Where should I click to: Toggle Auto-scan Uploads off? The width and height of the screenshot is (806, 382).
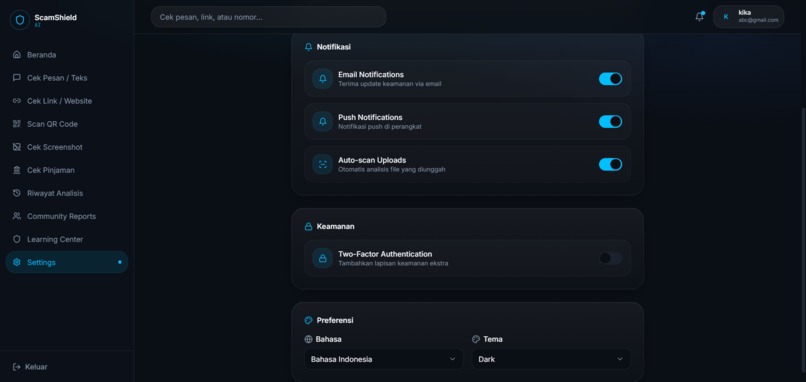pyautogui.click(x=610, y=165)
